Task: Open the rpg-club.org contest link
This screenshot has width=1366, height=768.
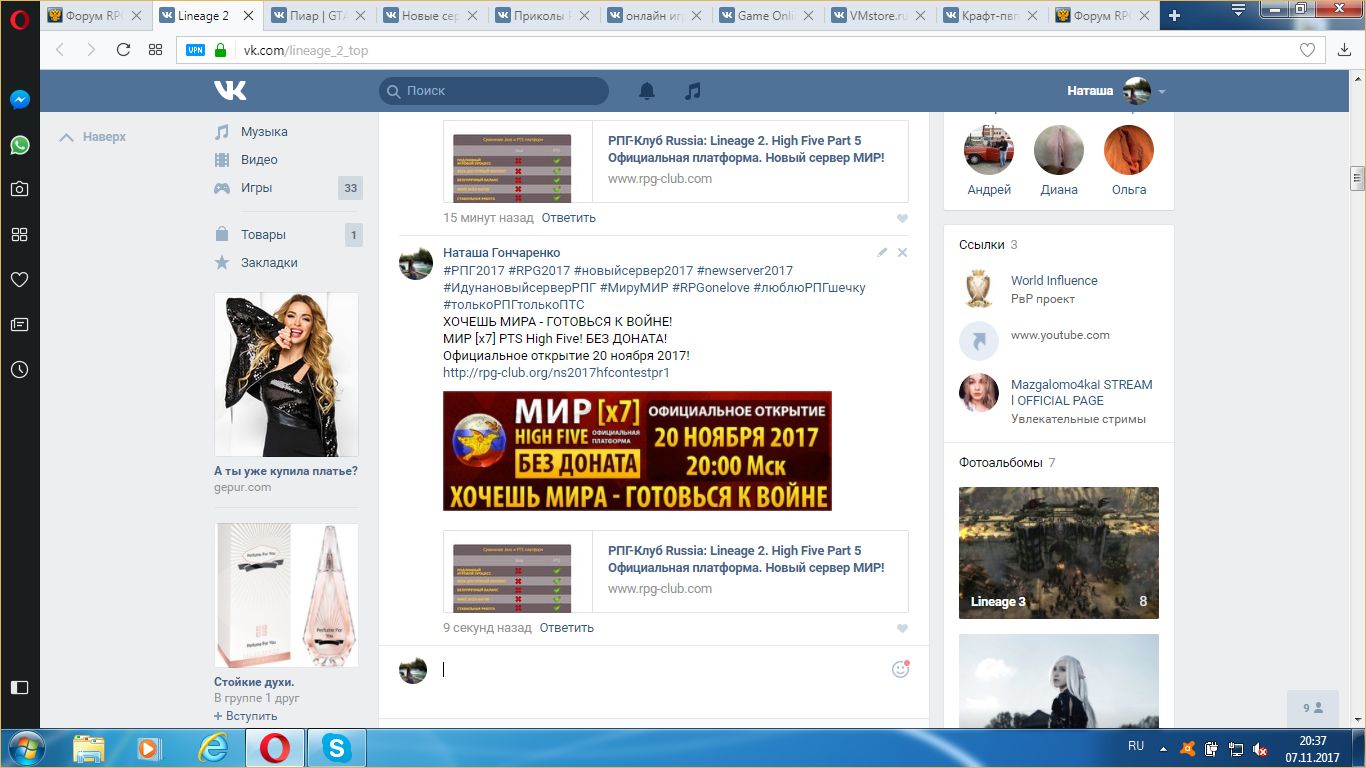Action: pyautogui.click(x=556, y=373)
